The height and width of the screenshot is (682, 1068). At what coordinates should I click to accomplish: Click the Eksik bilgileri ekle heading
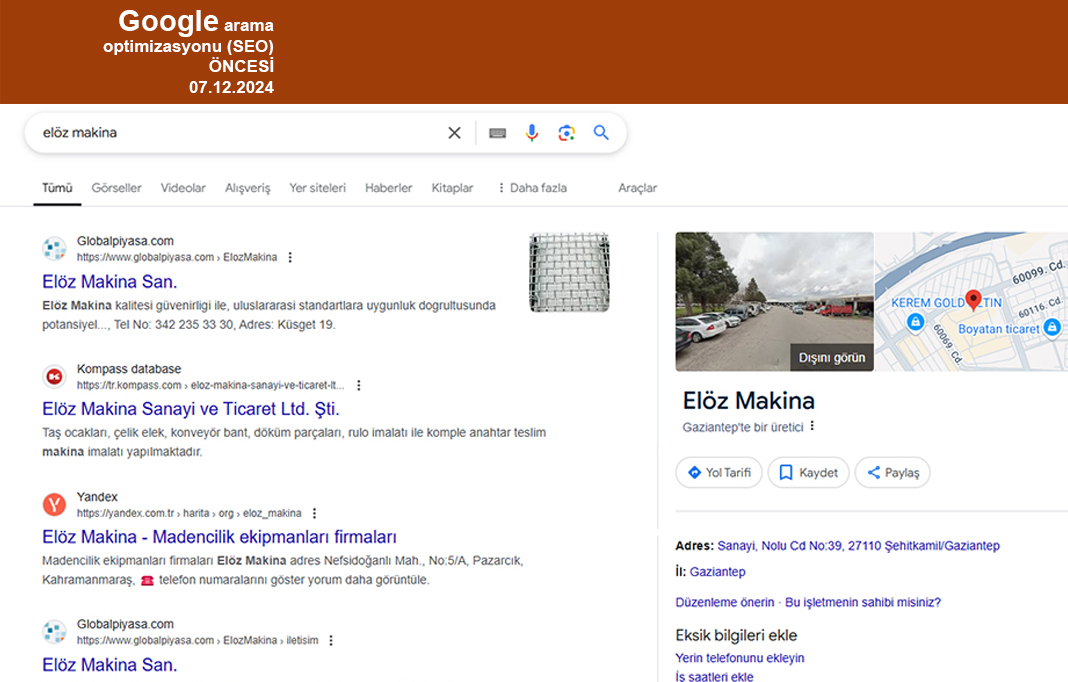pyautogui.click(x=736, y=635)
